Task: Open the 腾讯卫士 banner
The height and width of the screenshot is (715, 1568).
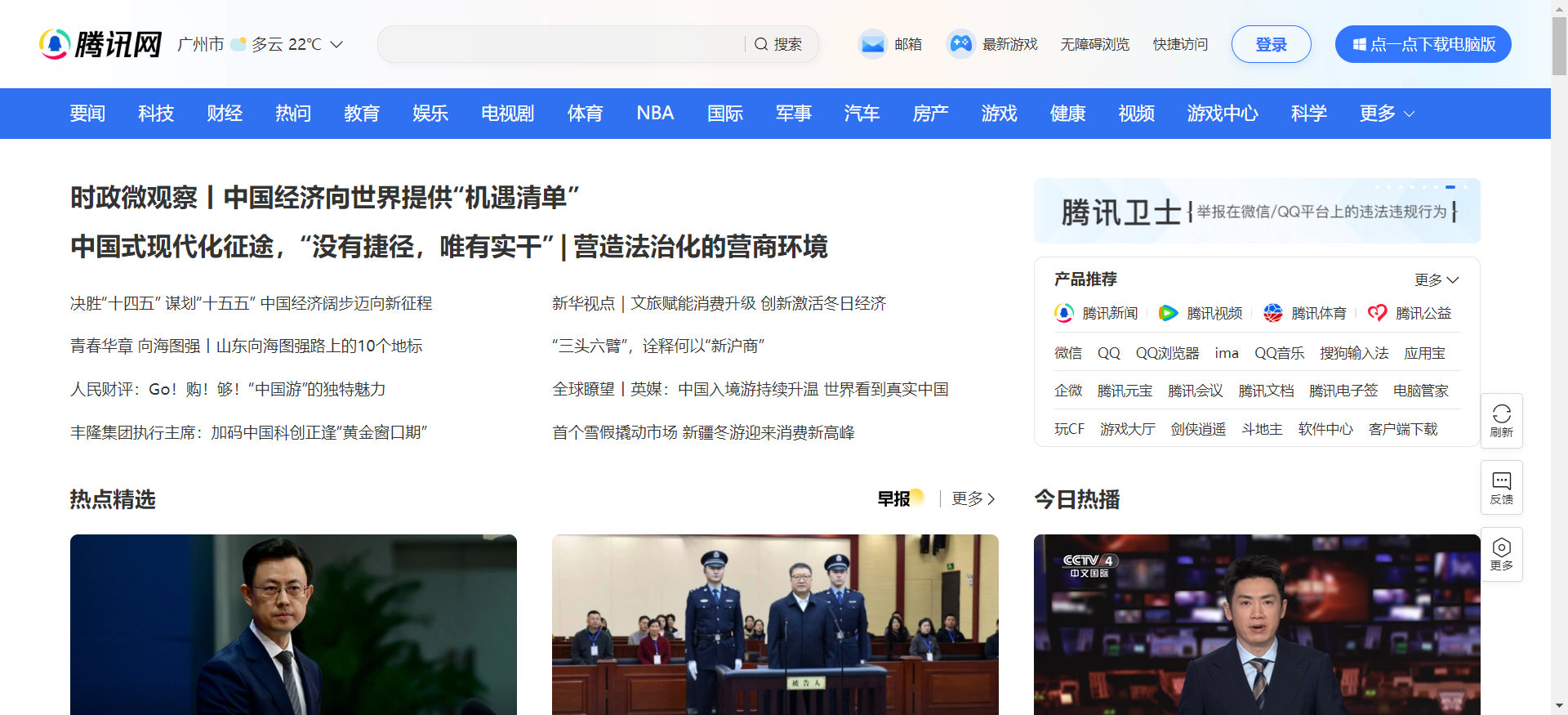Action: [1257, 211]
